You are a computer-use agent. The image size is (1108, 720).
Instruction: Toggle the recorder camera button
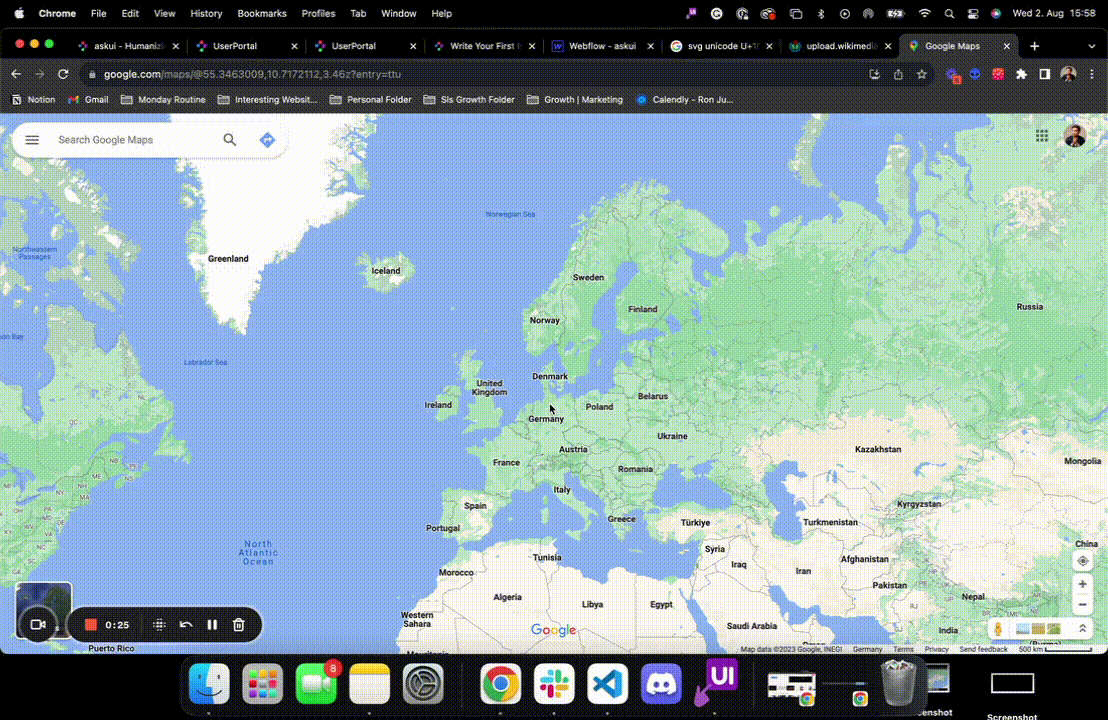[x=38, y=625]
